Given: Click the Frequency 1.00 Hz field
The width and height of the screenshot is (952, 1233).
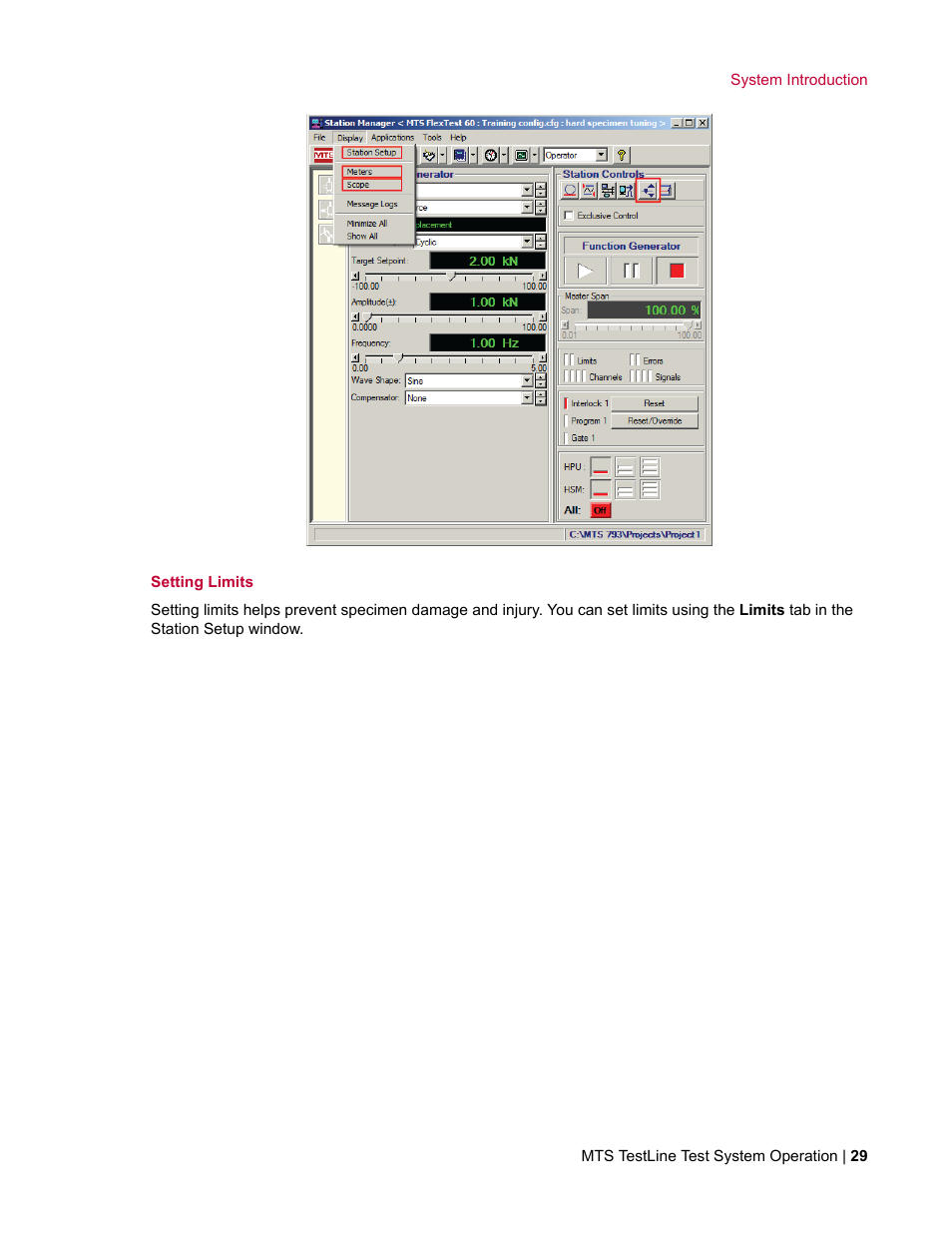Looking at the screenshot, I should [x=488, y=342].
